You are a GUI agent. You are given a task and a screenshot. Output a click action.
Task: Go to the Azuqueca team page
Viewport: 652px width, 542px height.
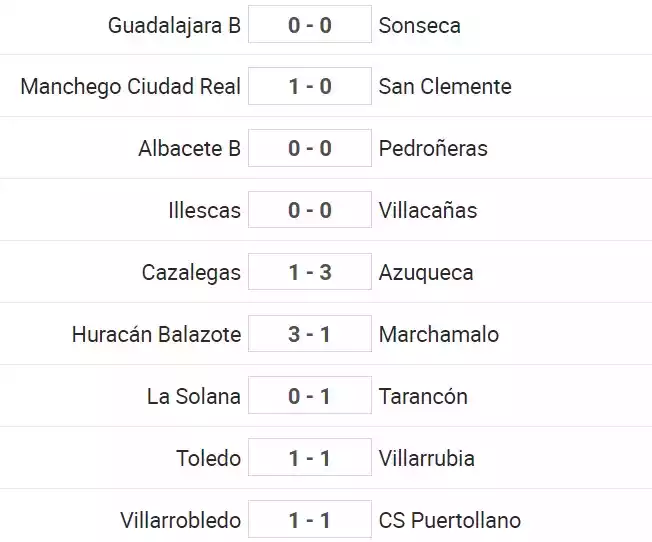pos(426,272)
